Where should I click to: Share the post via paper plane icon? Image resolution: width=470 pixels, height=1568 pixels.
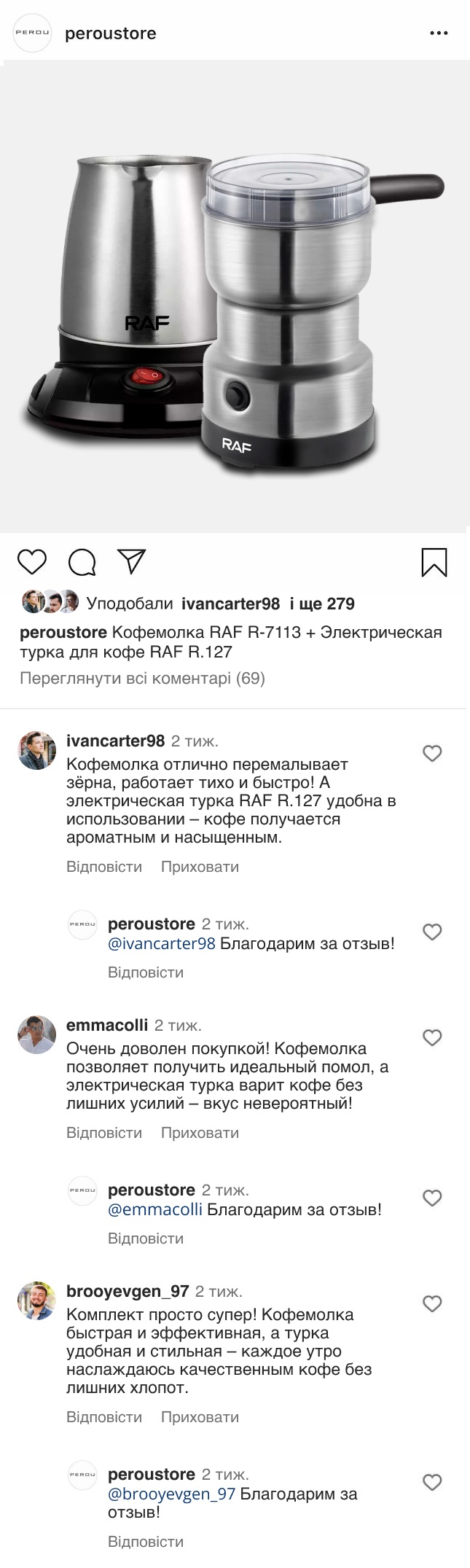pos(132,561)
